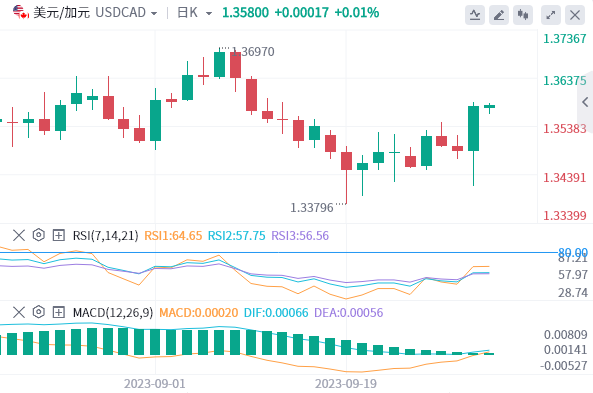This screenshot has height=393, width=593.
Task: Expand the 日K timeframe dropdown
Action: [208, 14]
